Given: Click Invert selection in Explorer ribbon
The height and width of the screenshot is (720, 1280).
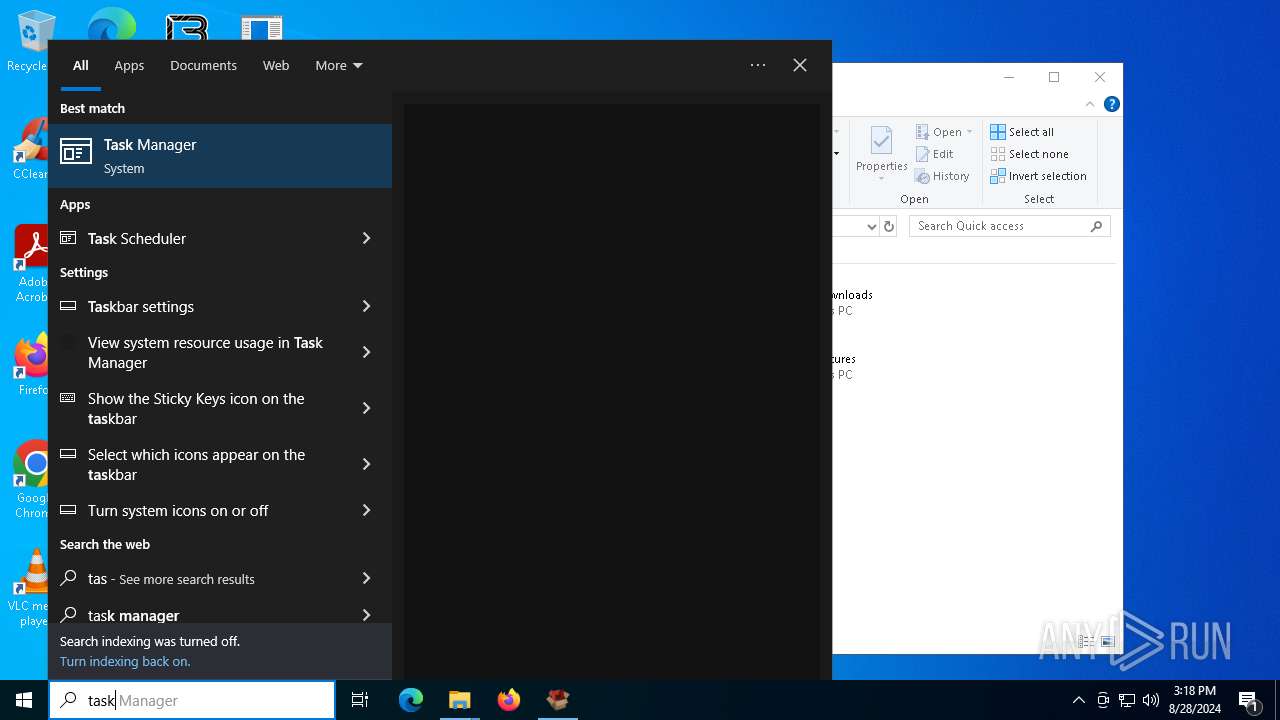Looking at the screenshot, I should (1038, 176).
